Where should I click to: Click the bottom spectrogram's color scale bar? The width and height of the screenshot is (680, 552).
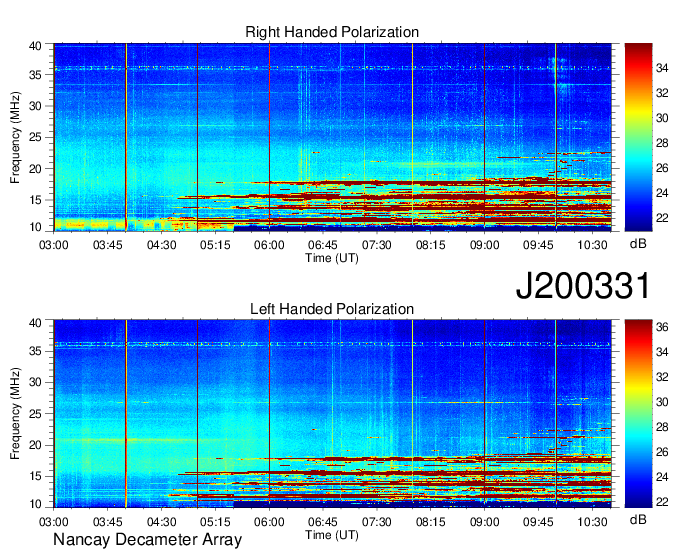pyautogui.click(x=638, y=414)
